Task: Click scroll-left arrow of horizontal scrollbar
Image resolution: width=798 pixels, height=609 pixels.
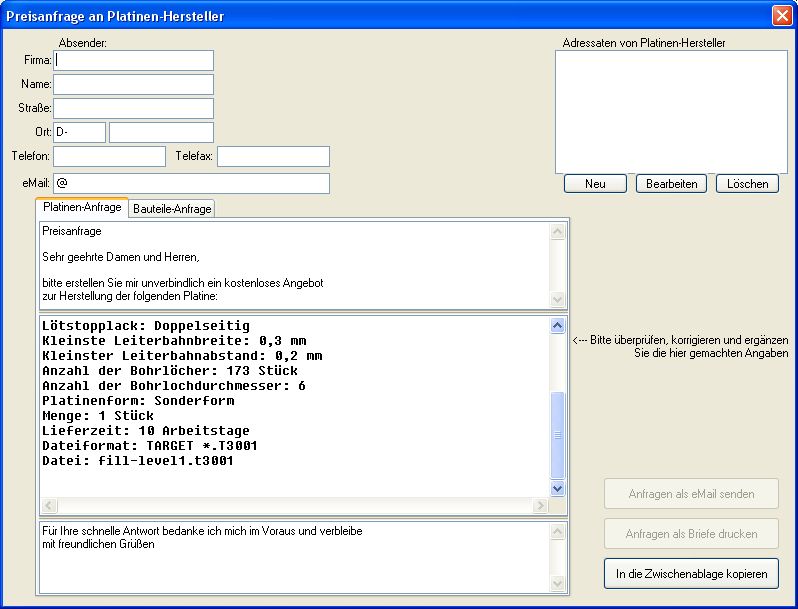Action: click(x=49, y=506)
